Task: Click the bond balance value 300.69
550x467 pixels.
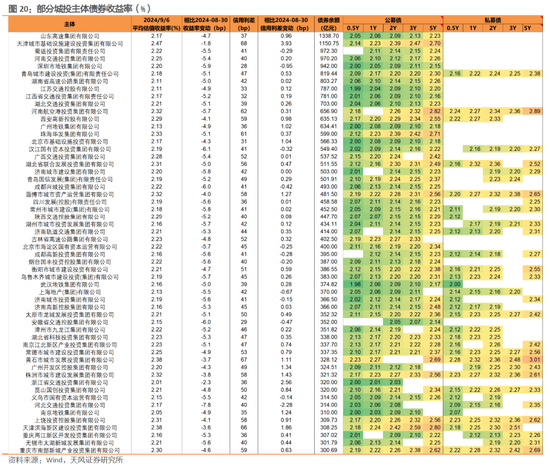Action: pos(329,450)
